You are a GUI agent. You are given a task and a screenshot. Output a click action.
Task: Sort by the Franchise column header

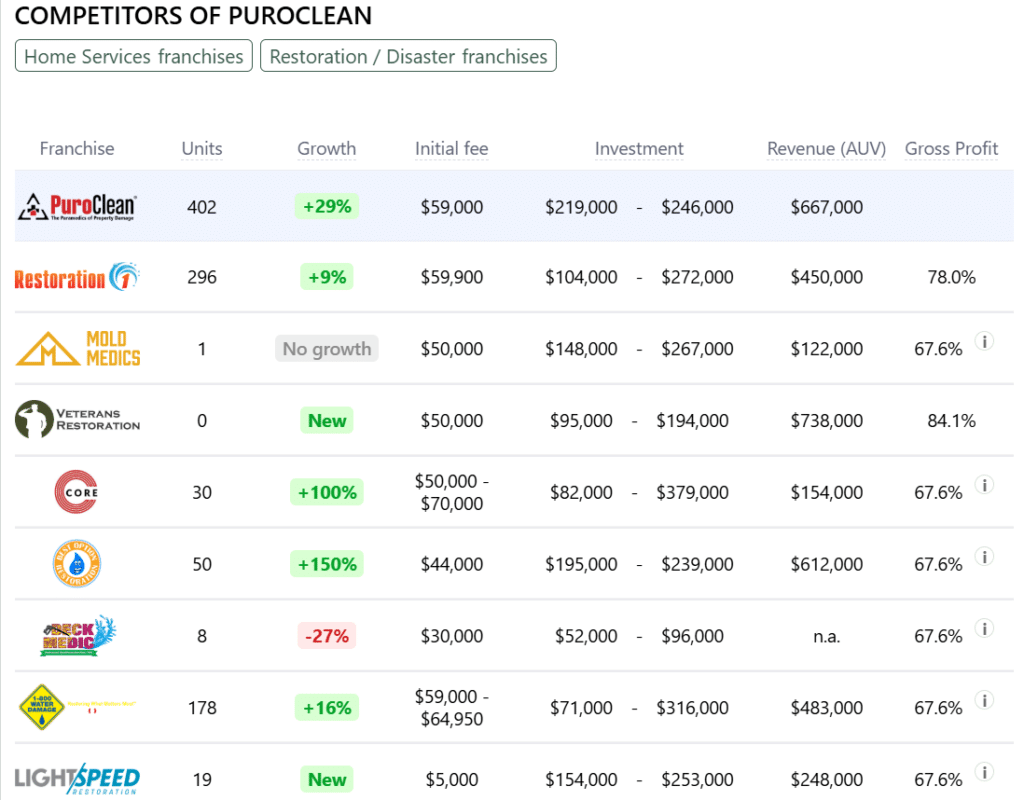point(77,149)
